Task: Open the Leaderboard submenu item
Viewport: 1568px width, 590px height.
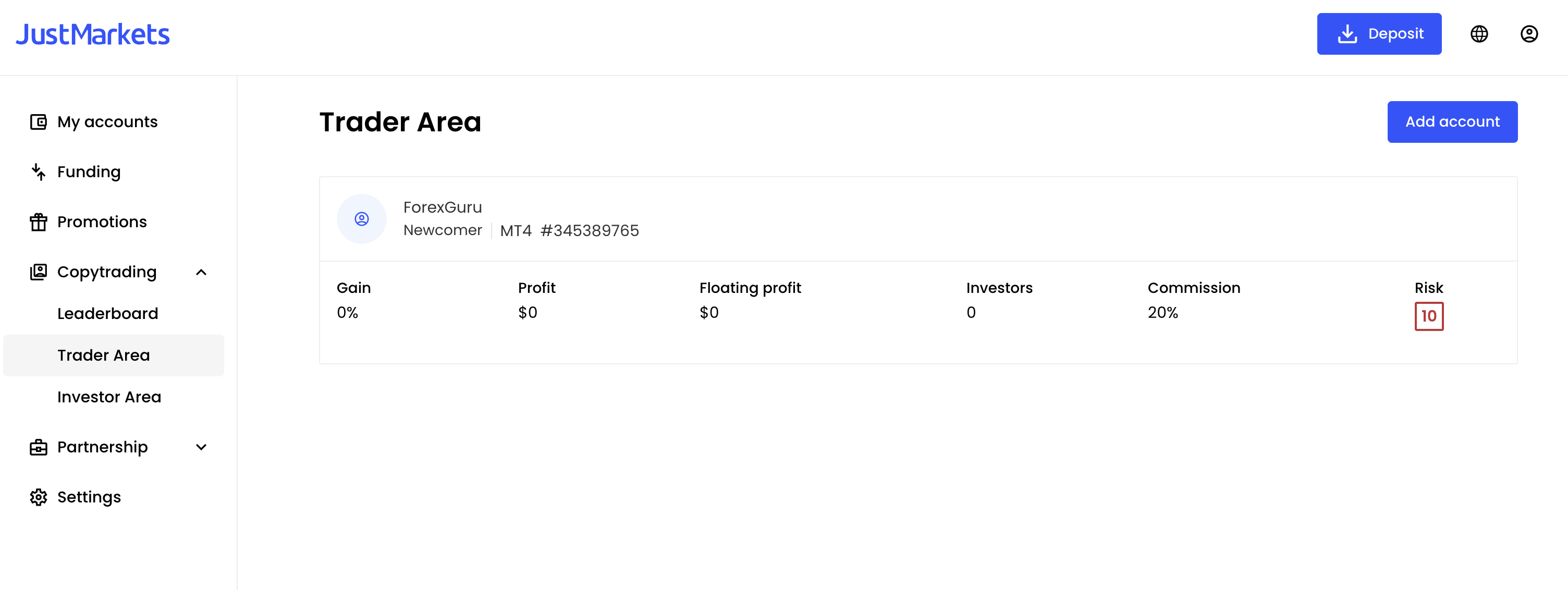Action: coord(108,314)
